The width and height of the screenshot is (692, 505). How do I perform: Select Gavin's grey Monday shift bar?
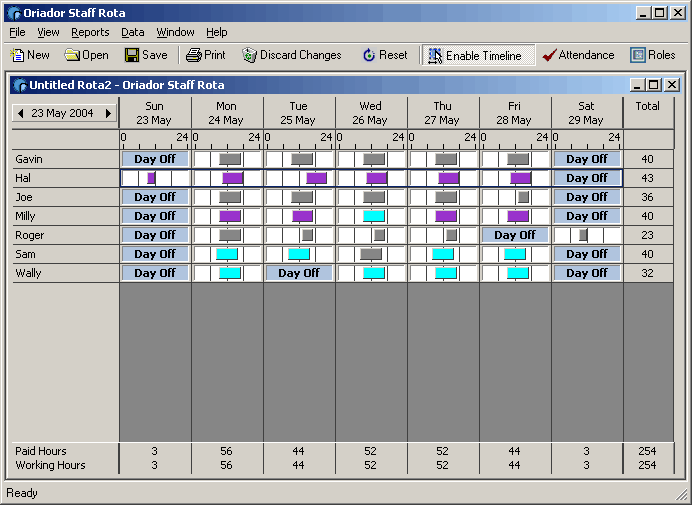230,159
